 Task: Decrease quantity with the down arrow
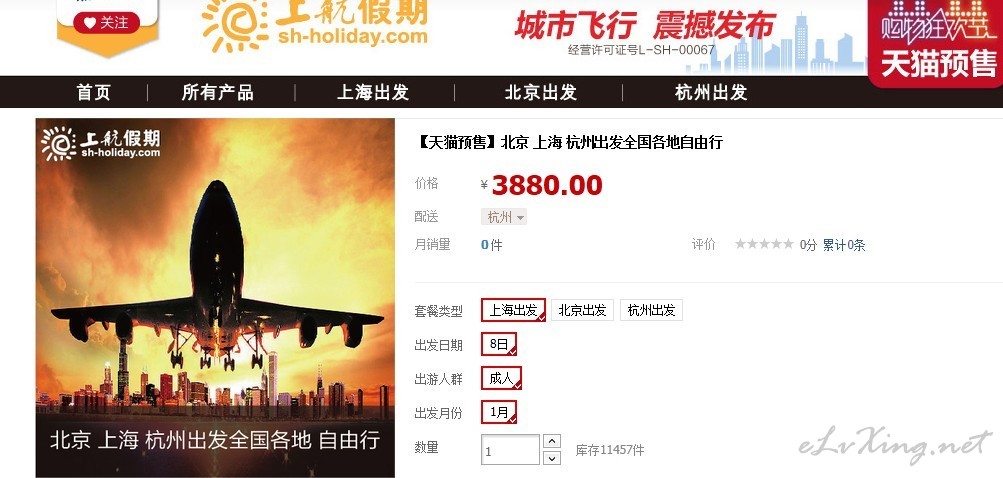click(551, 458)
